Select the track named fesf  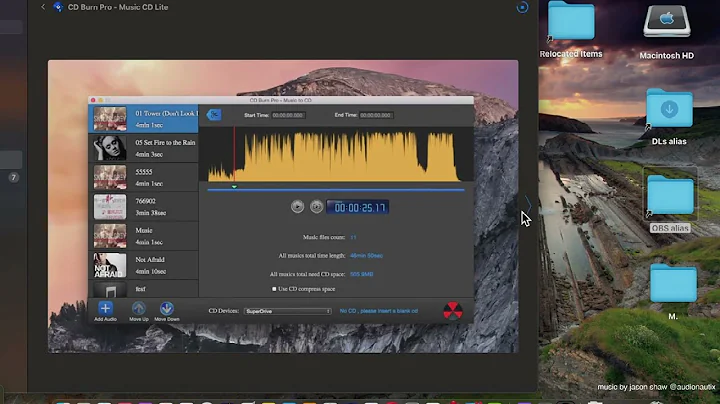[143, 289]
